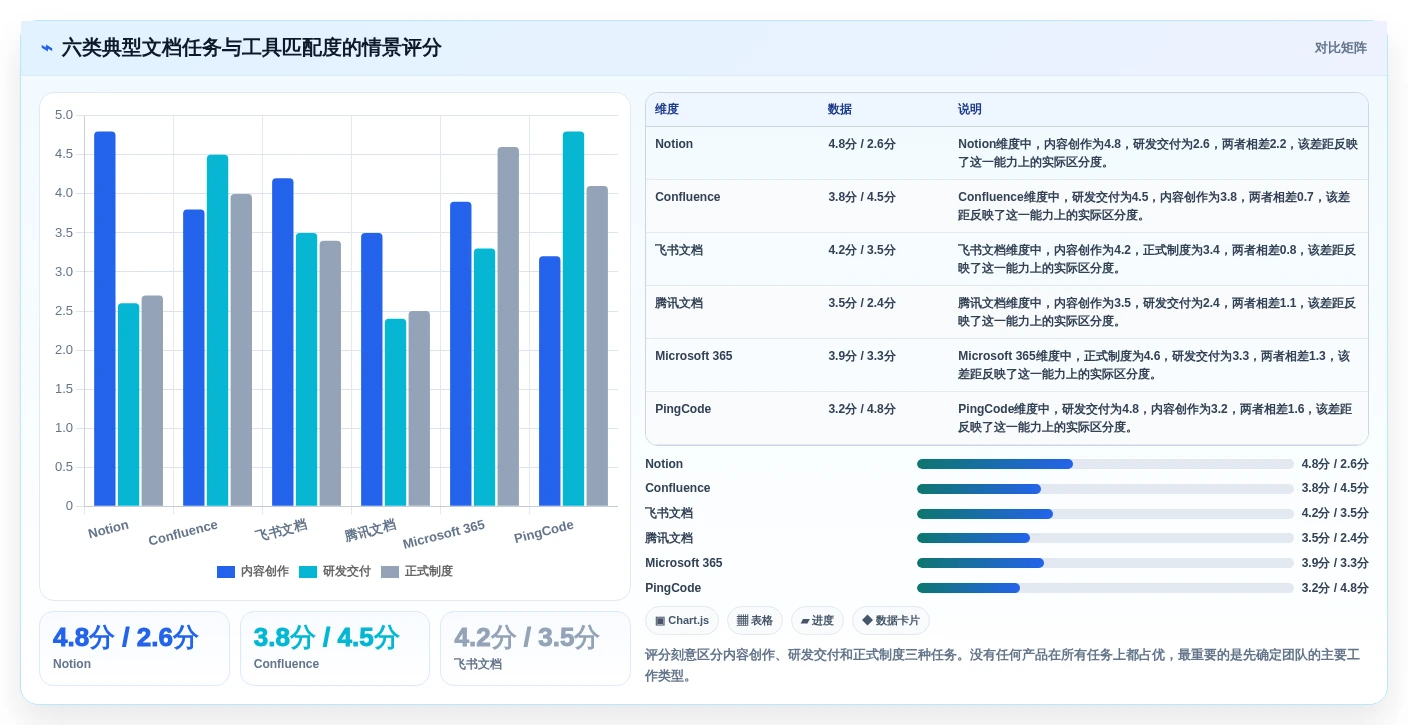Click the 数据 column header
The image size is (1408, 725).
(x=840, y=110)
